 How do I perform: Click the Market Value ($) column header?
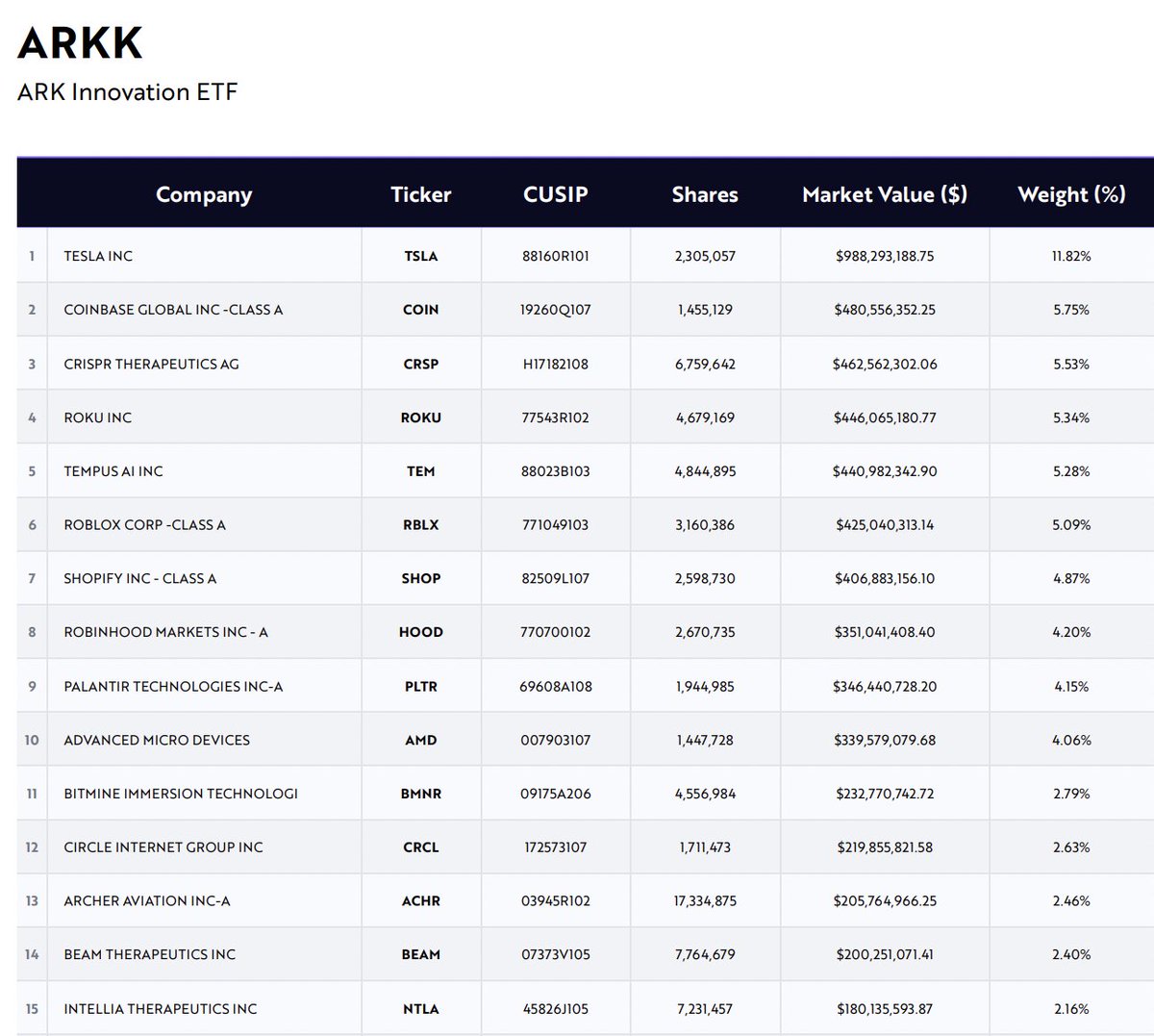[885, 194]
